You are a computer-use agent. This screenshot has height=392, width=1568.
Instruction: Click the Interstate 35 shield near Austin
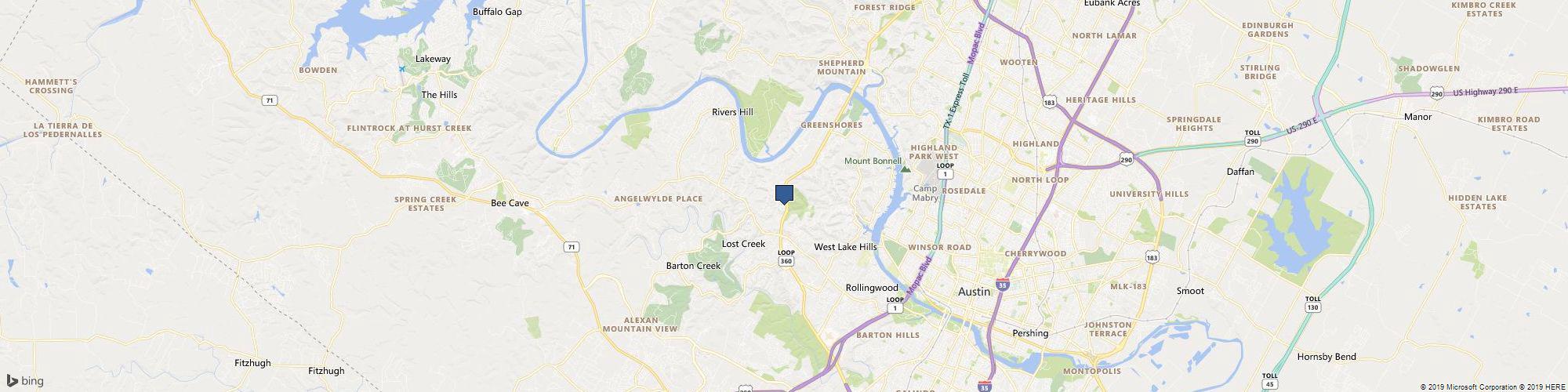(x=1003, y=284)
